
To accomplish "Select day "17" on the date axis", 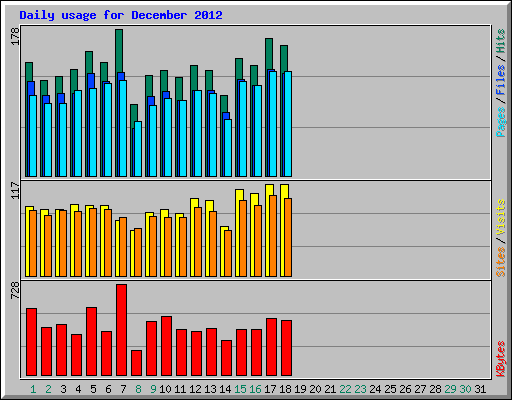I will click(x=270, y=389).
